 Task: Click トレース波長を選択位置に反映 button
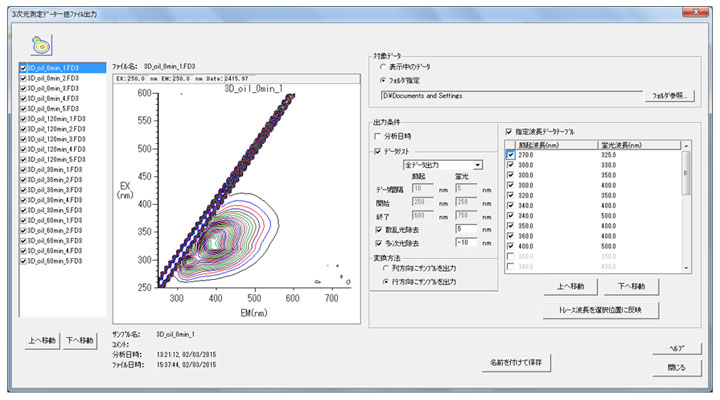pyautogui.click(x=601, y=310)
